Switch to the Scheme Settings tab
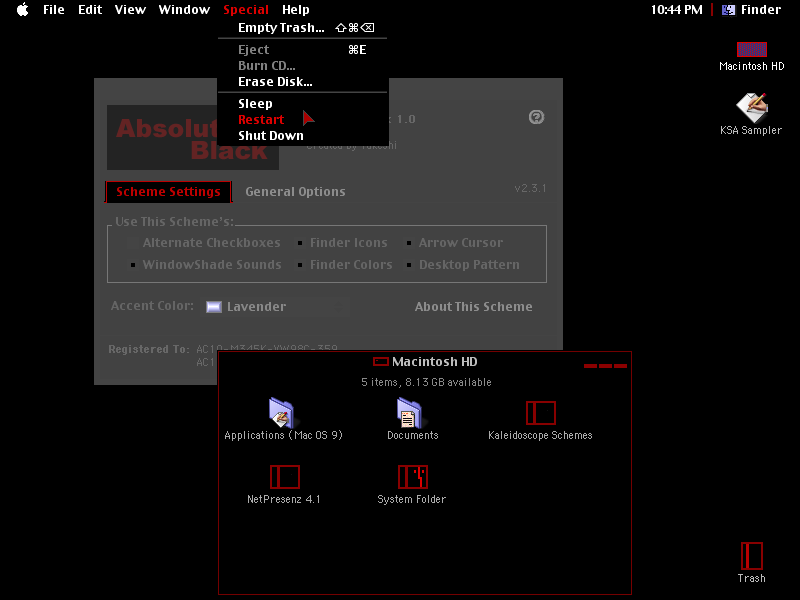 coord(168,192)
